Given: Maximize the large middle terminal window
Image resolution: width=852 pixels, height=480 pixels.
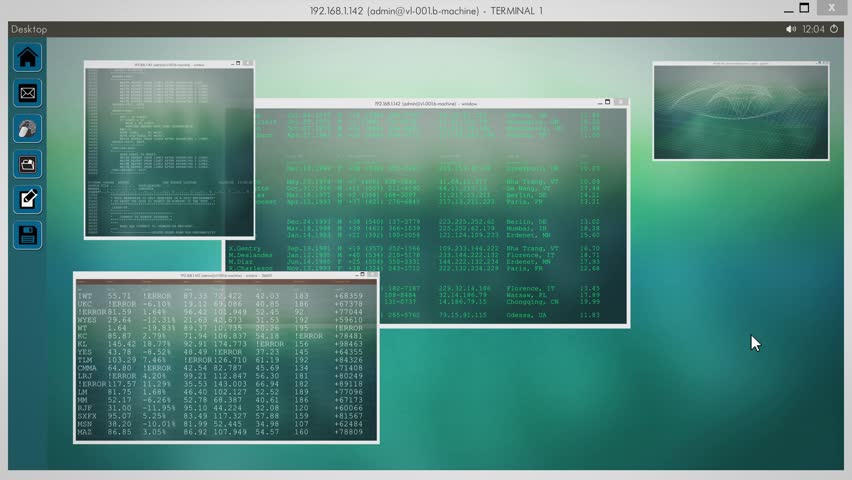Looking at the screenshot, I should pos(607,102).
